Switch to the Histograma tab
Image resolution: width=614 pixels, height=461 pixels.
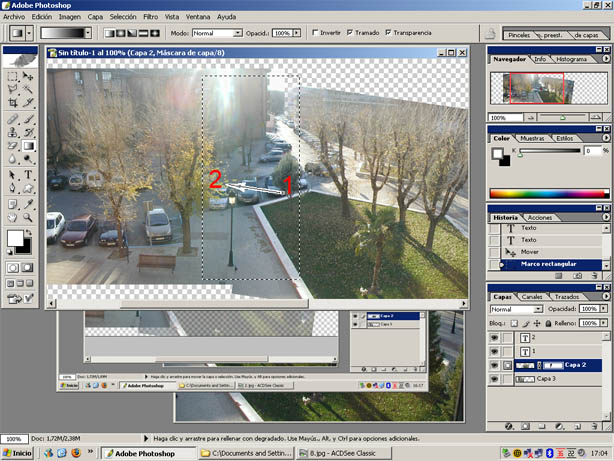[571, 59]
